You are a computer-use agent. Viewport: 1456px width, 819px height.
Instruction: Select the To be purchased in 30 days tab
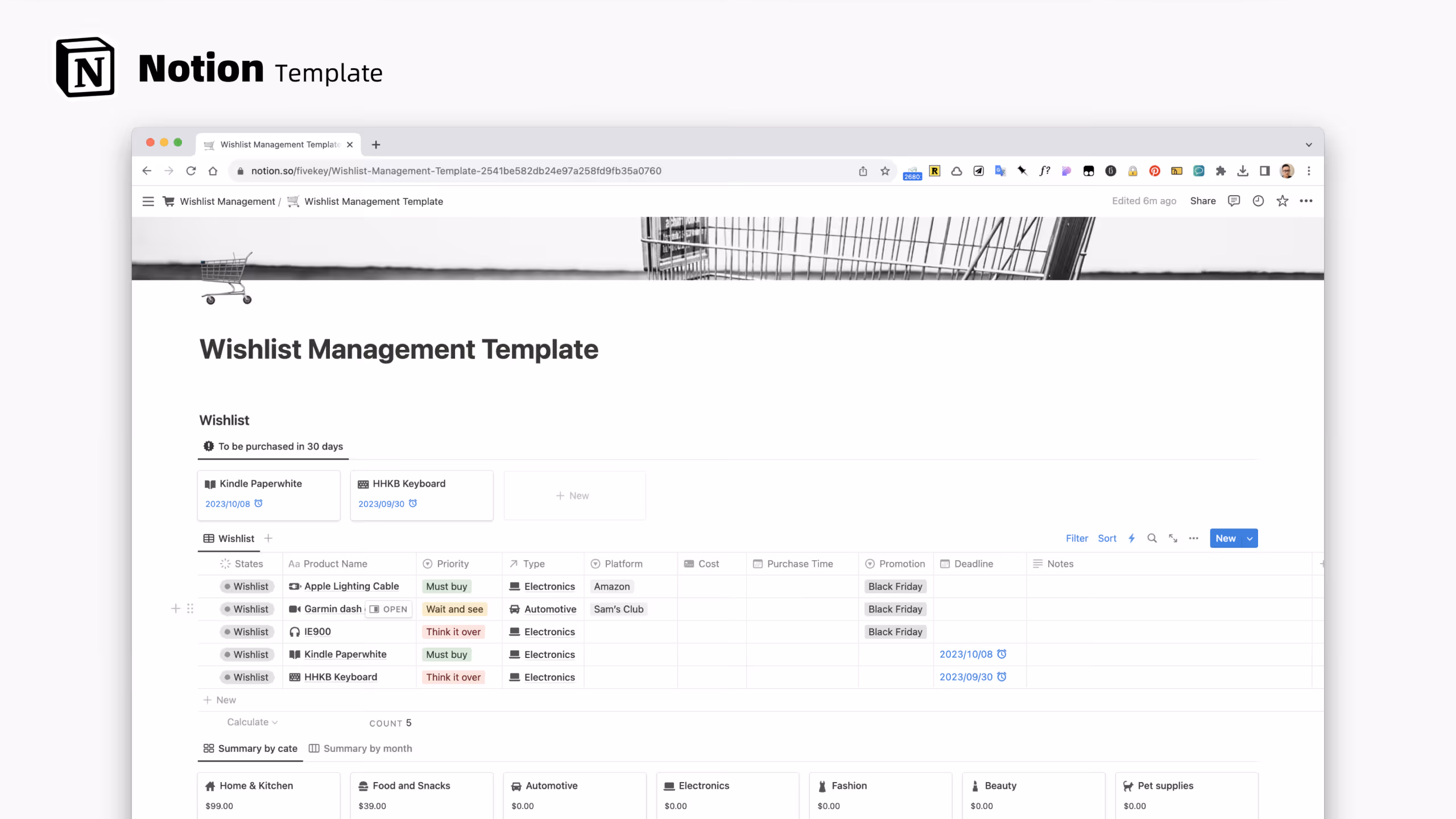[x=273, y=446]
